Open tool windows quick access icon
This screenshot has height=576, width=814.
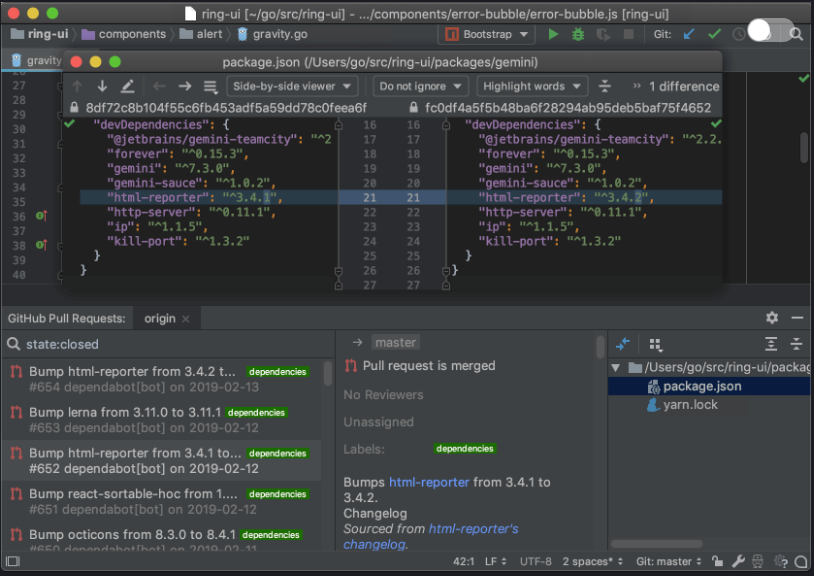(13, 561)
